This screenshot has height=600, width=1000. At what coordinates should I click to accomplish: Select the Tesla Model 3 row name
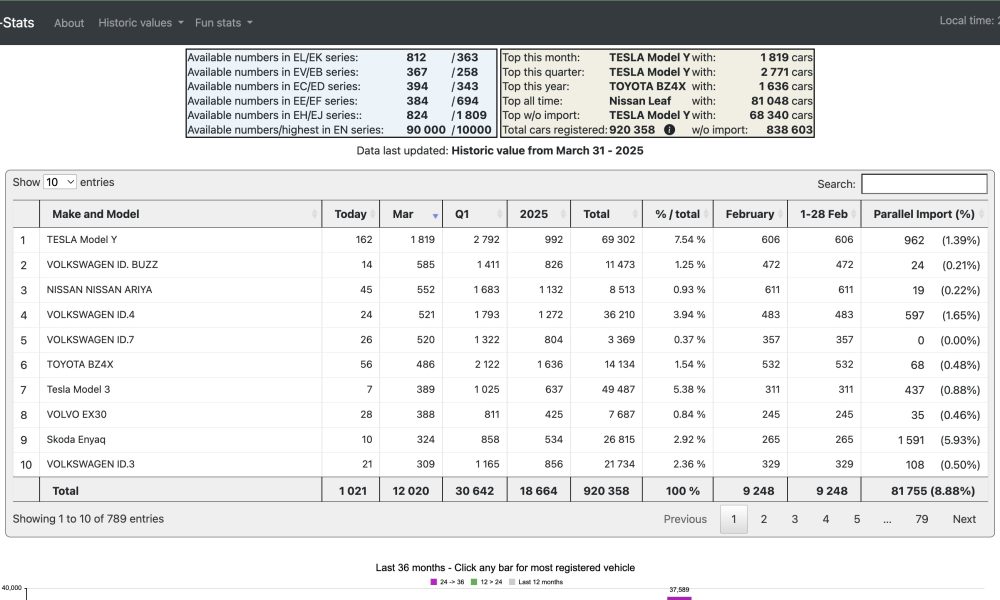point(78,389)
